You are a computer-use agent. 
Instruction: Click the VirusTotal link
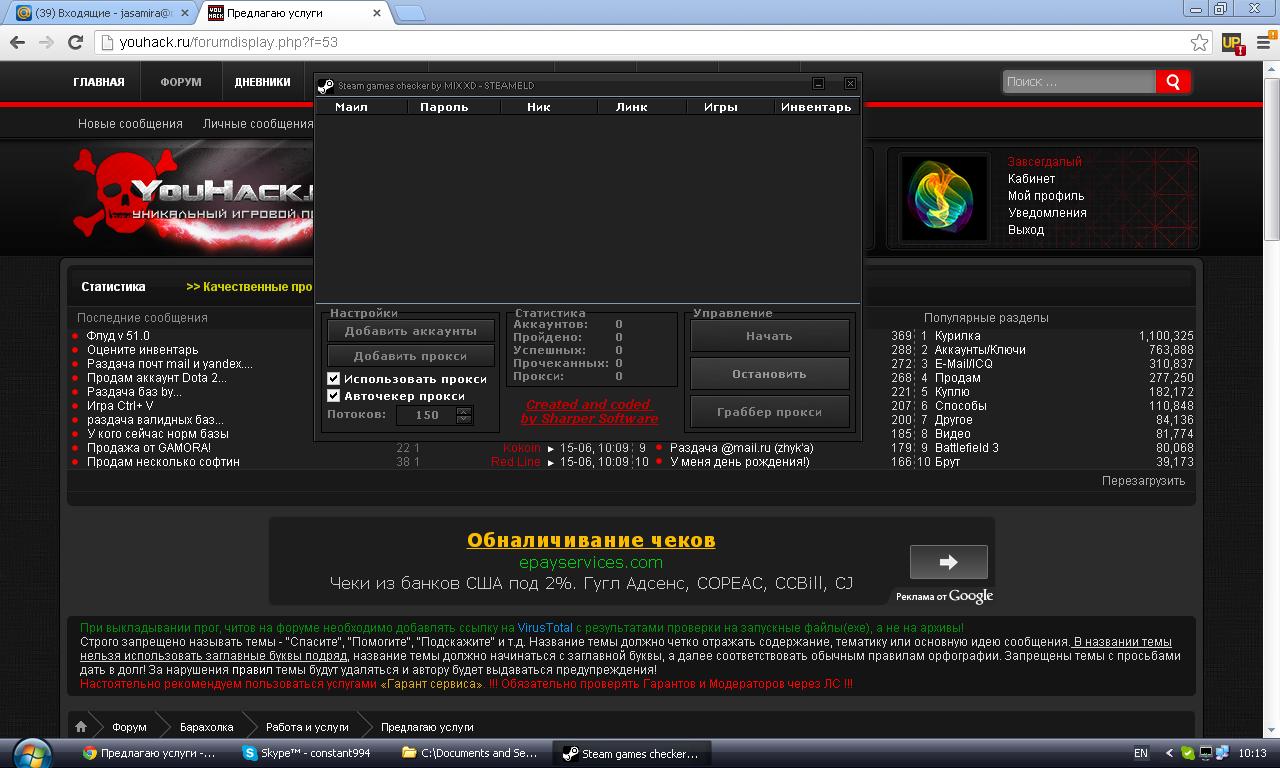[x=545, y=628]
